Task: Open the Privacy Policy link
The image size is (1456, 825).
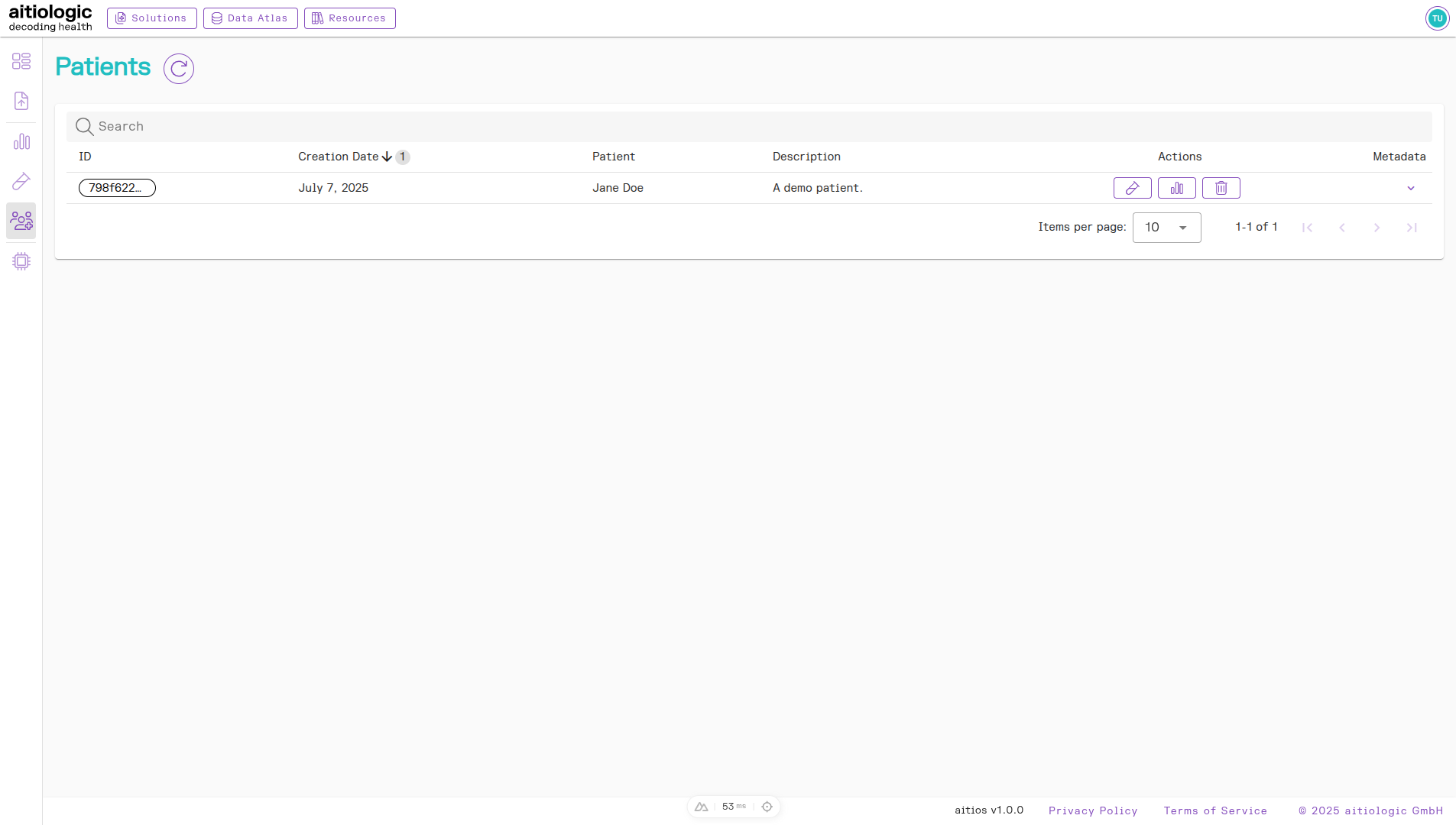Action: 1092,810
